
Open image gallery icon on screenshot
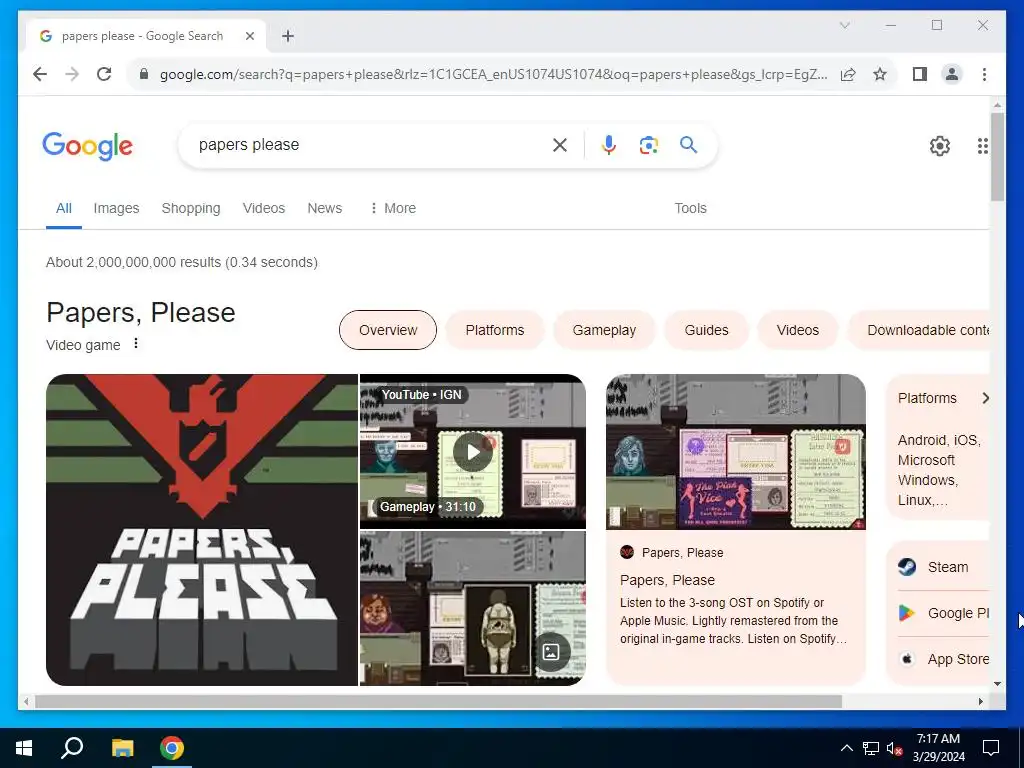551,652
